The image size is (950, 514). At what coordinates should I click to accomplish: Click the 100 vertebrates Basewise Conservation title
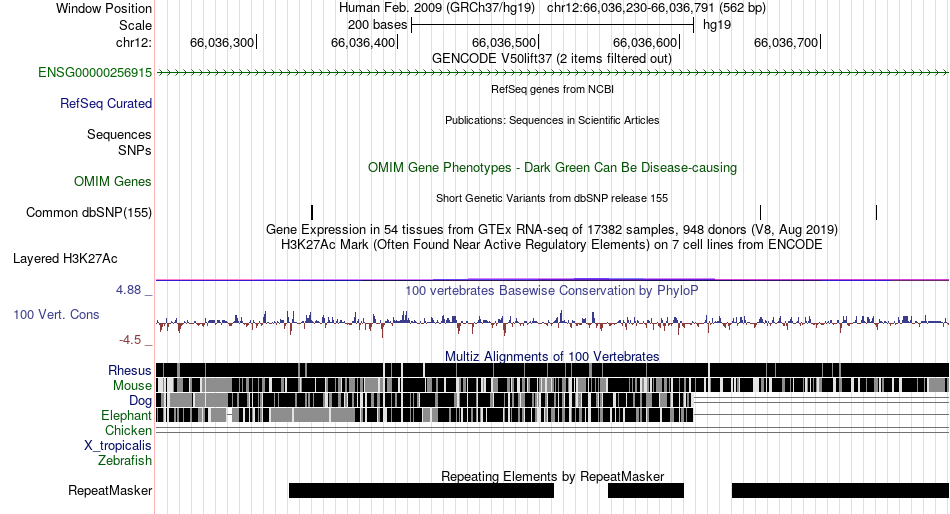[x=552, y=291]
